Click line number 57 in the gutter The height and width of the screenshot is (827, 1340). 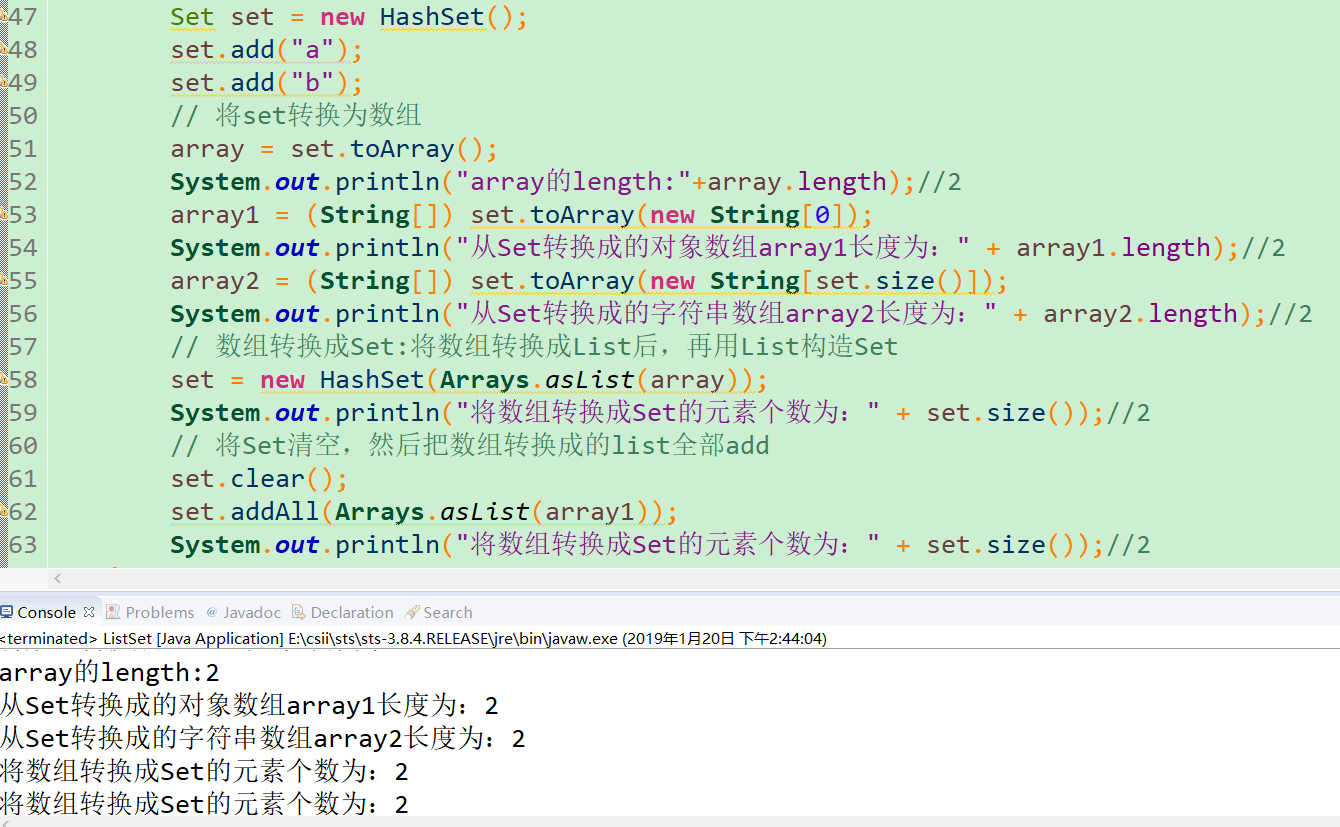tap(23, 347)
